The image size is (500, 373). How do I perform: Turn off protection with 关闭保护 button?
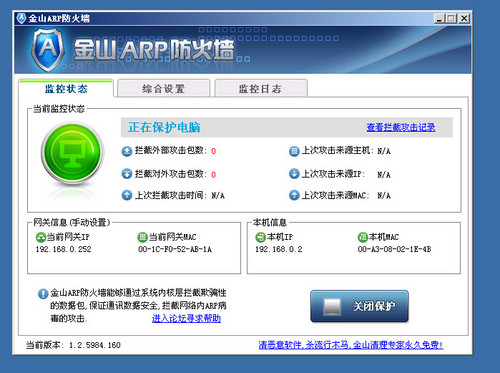tap(359, 306)
